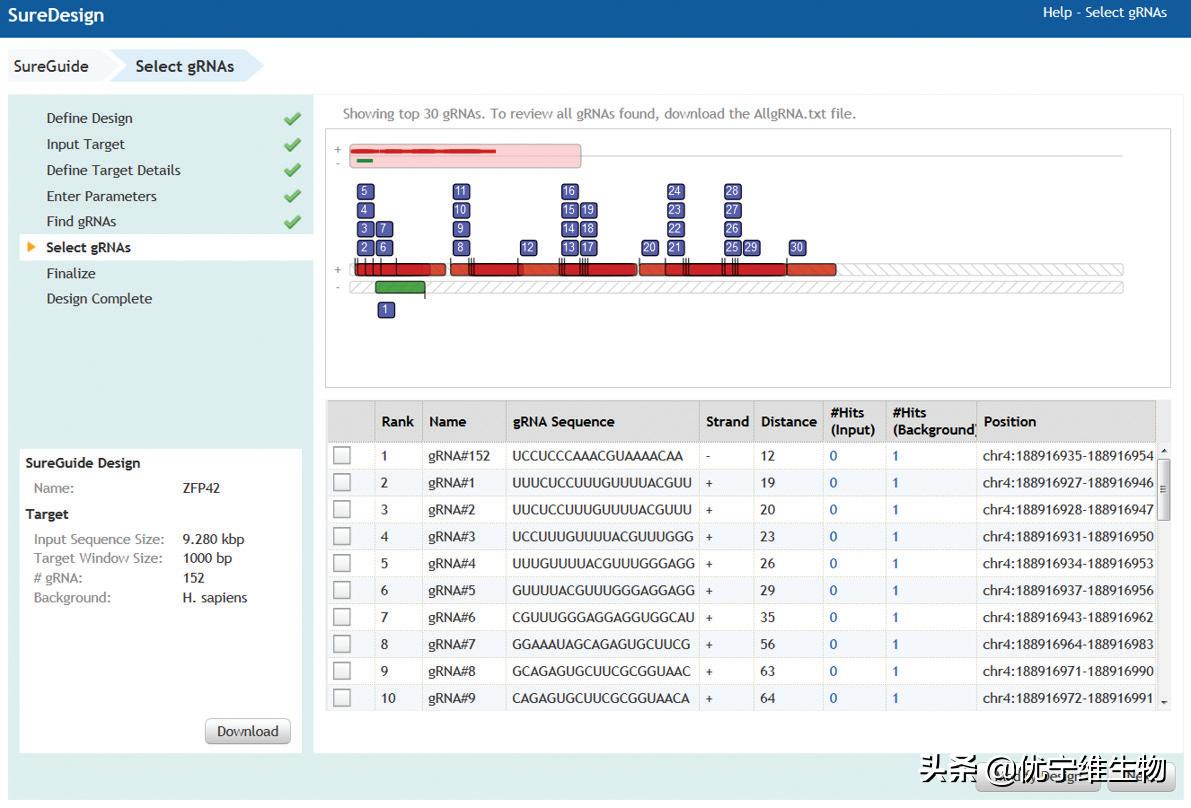Select gRNA marker 28 in the map

point(732,192)
